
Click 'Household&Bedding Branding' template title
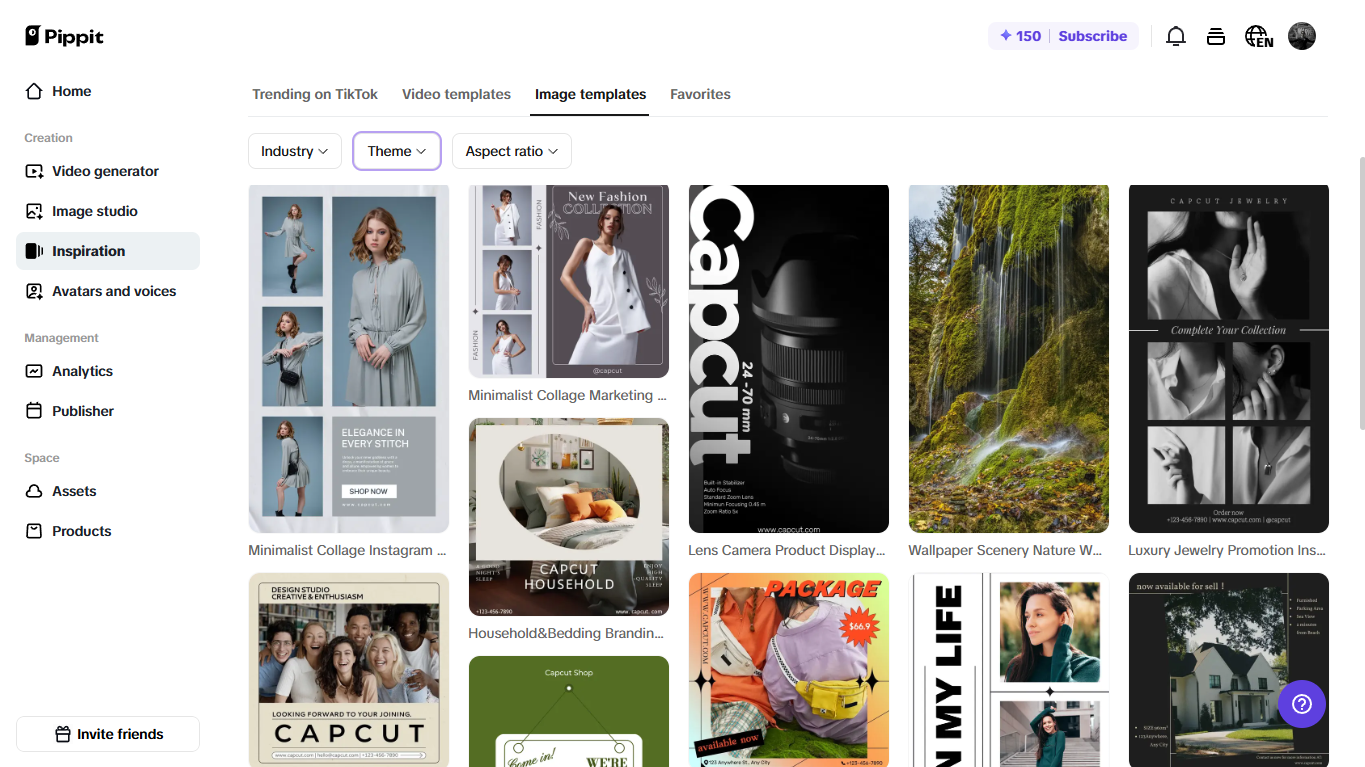click(566, 633)
